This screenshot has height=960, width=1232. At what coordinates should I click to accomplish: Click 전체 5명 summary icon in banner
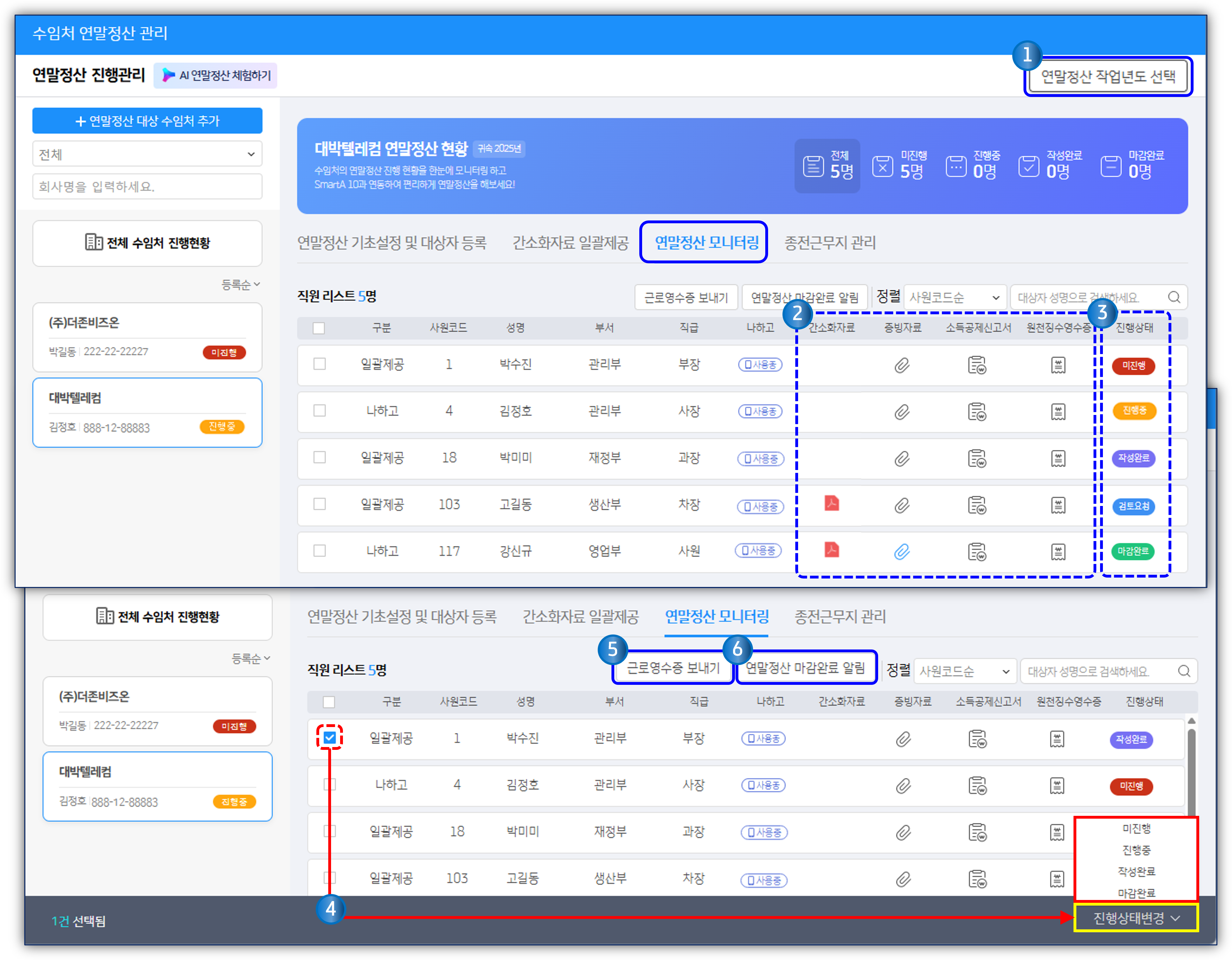[813, 166]
